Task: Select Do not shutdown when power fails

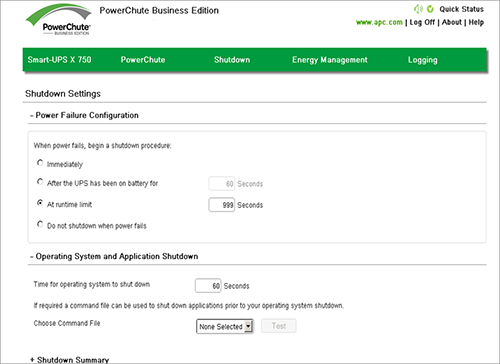Action: 40,224
